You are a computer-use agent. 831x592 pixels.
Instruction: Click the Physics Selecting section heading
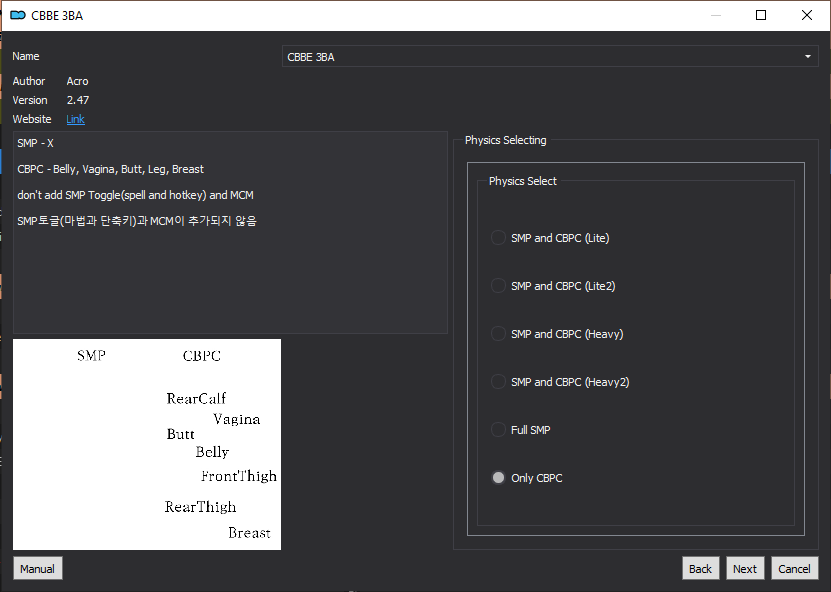click(x=506, y=140)
